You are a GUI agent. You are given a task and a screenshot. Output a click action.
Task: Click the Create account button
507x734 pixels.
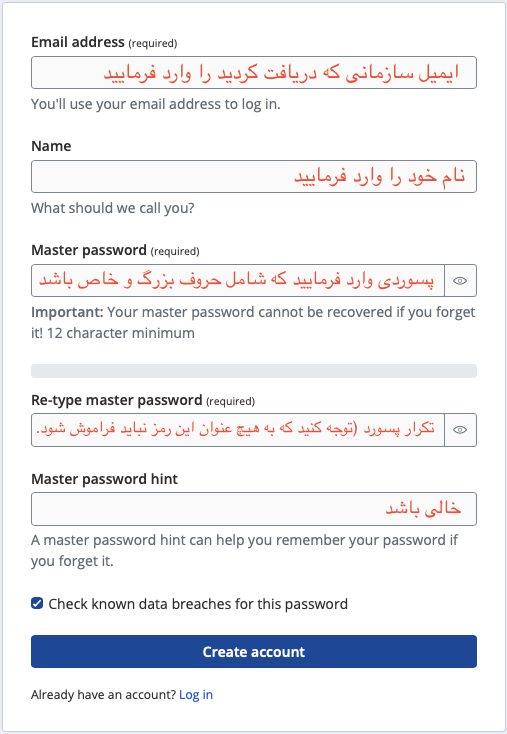(x=254, y=652)
